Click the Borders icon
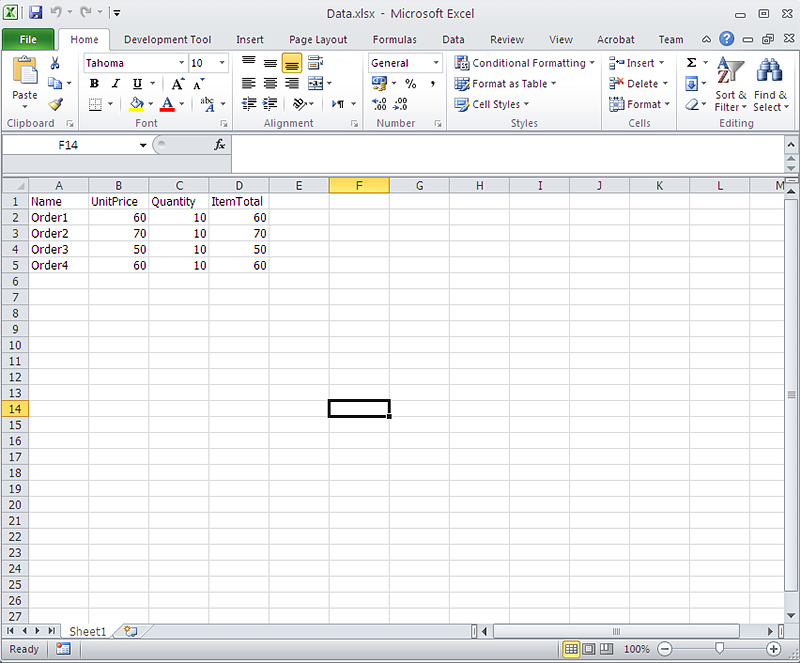 tap(95, 104)
